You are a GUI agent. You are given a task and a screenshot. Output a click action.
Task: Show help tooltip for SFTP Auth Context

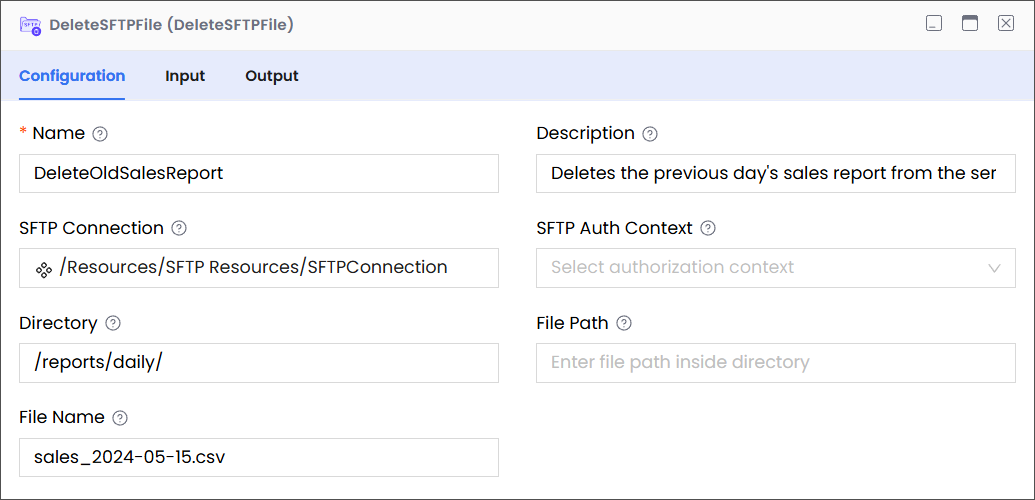[708, 228]
